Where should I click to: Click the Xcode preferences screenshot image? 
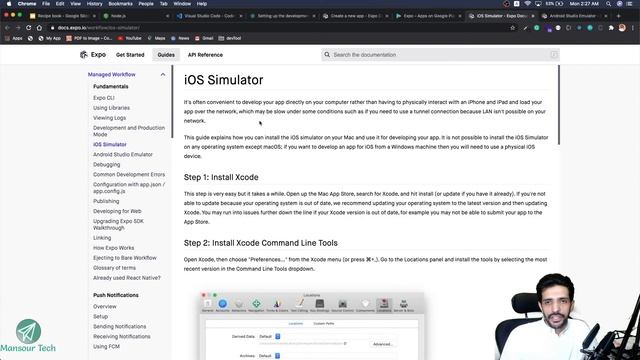point(312,326)
